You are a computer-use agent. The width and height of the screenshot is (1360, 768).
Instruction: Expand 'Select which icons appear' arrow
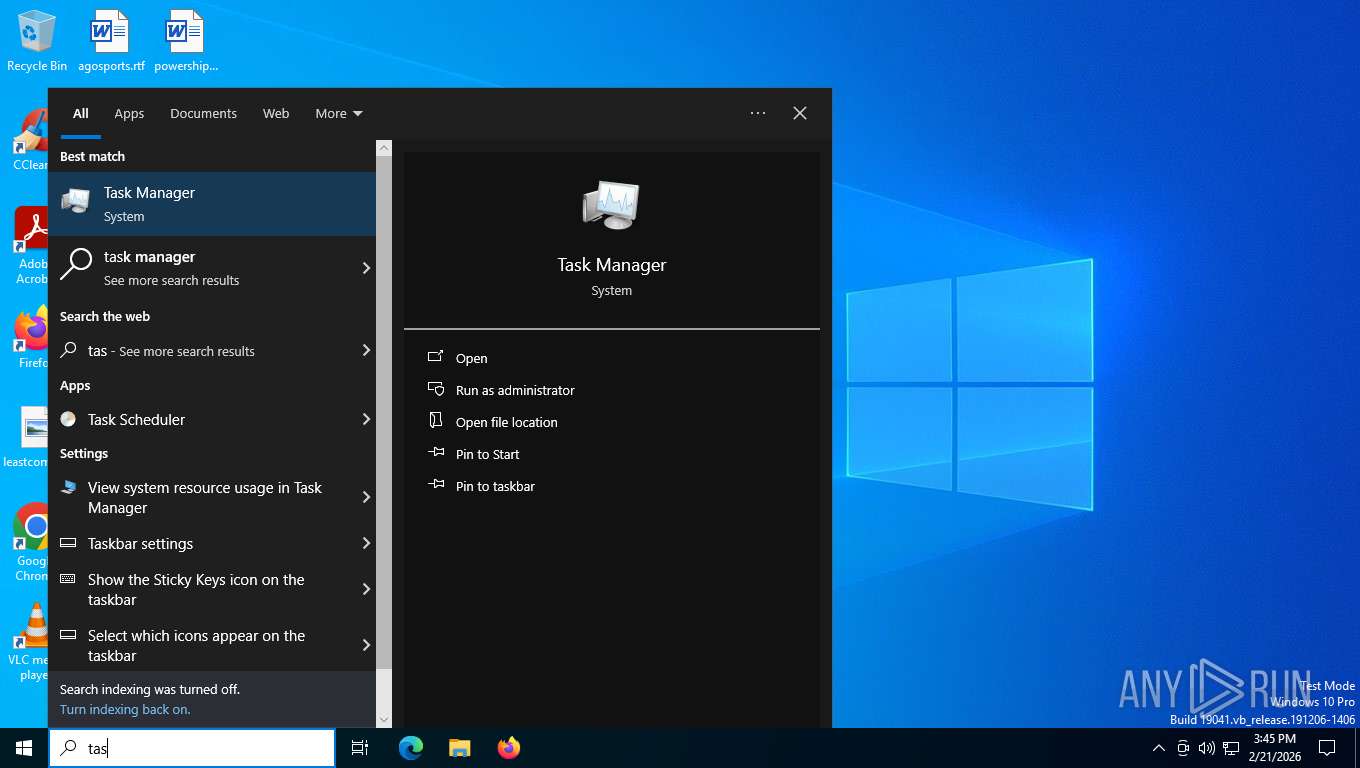[366, 645]
